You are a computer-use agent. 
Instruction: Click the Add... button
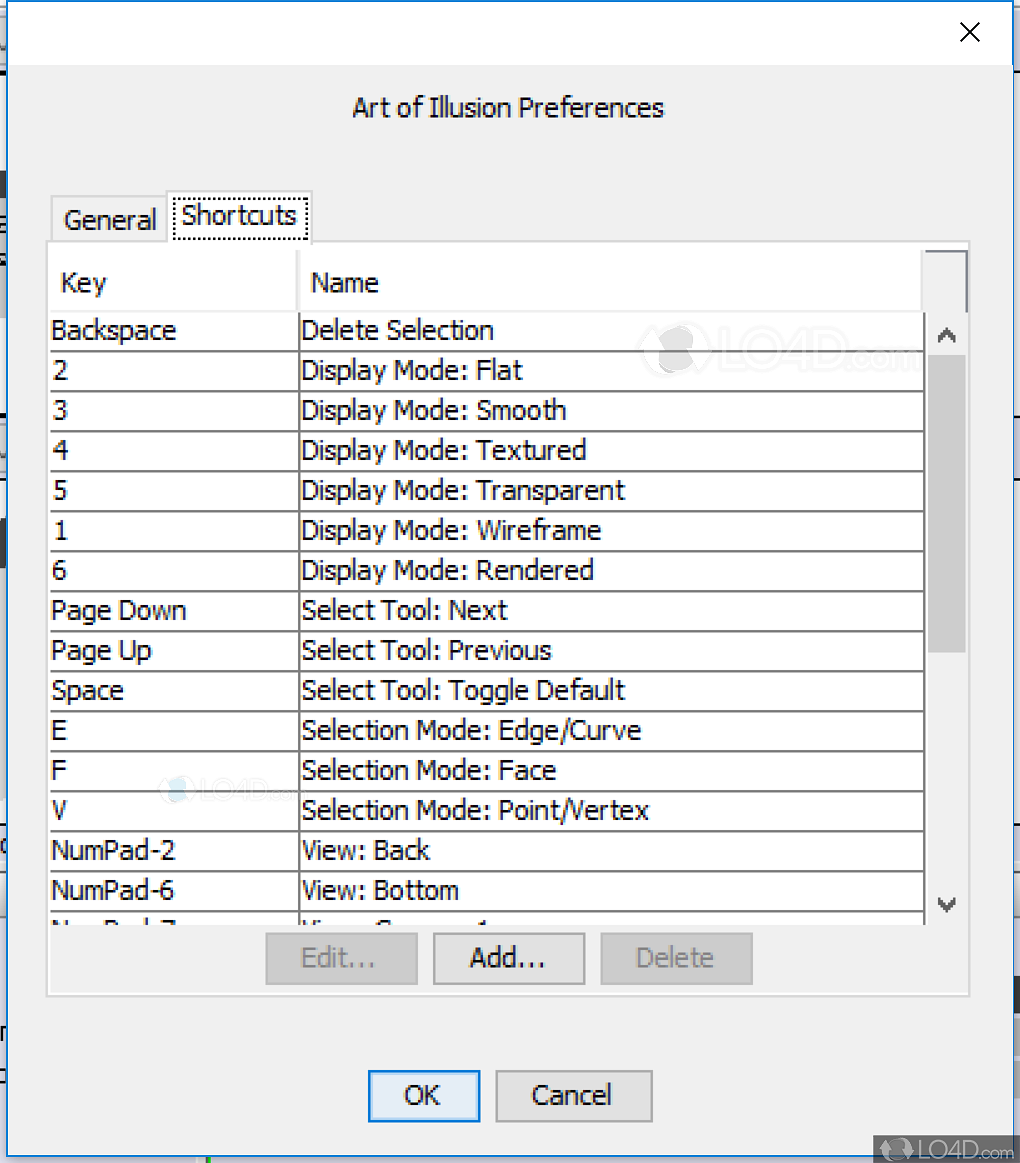[x=508, y=958]
